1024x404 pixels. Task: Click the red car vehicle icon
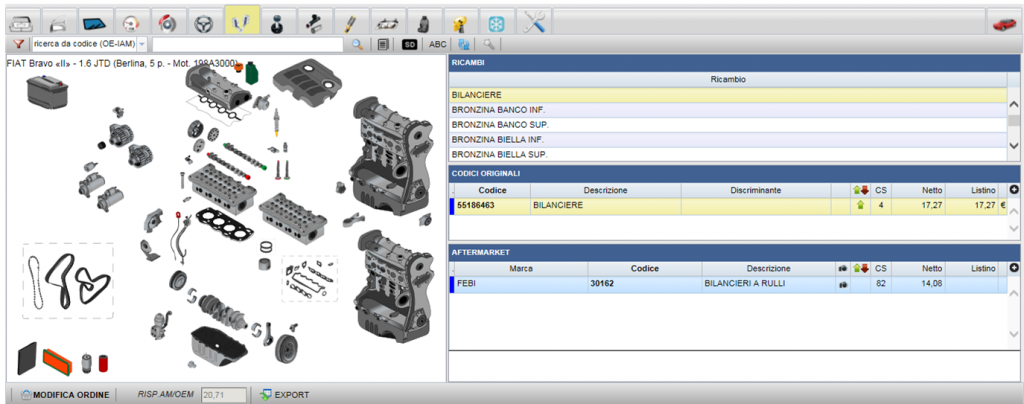click(x=1003, y=22)
